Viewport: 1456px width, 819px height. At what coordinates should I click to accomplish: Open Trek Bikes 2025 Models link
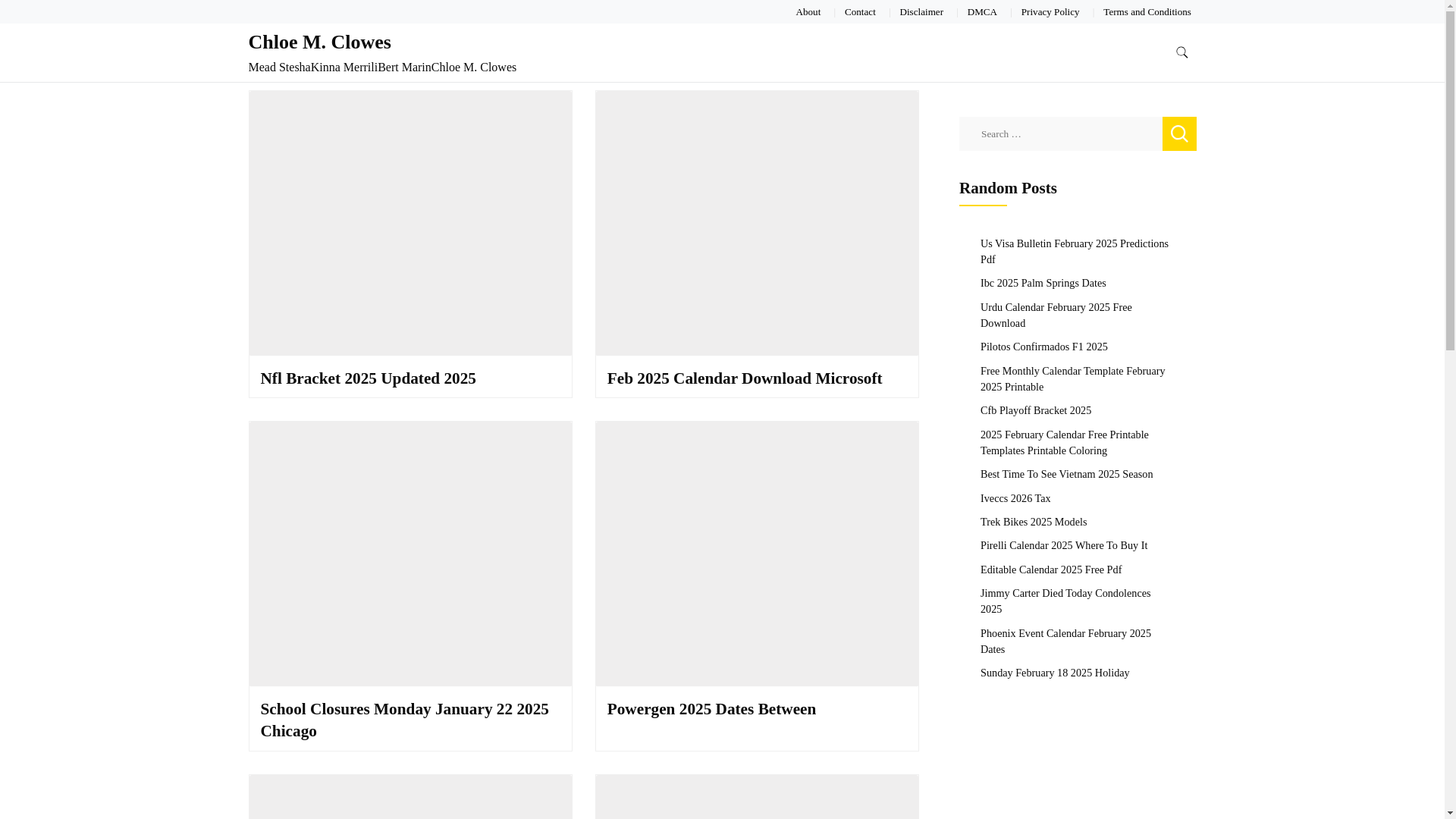pyautogui.click(x=1033, y=522)
